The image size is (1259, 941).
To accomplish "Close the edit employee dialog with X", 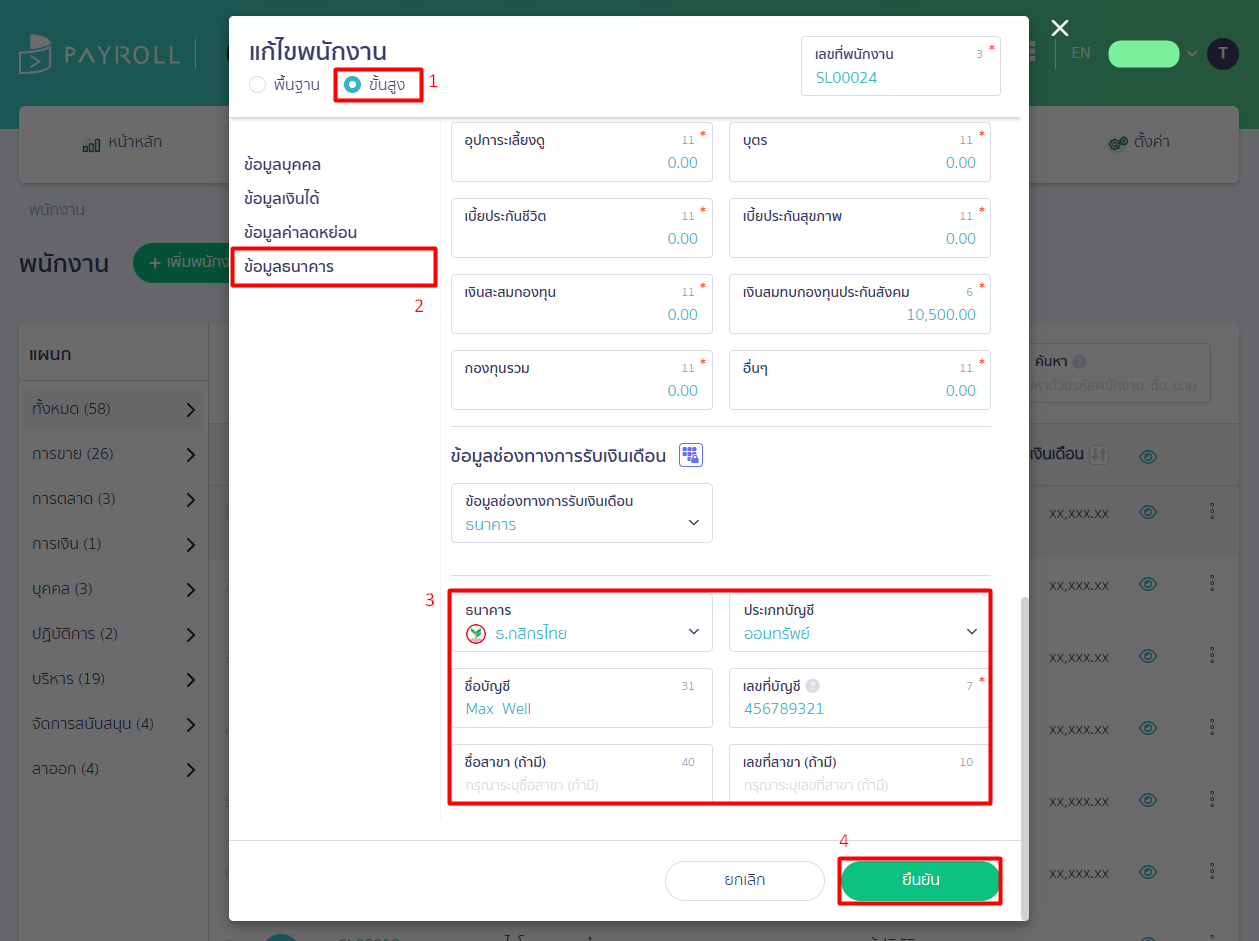I will [x=1060, y=28].
